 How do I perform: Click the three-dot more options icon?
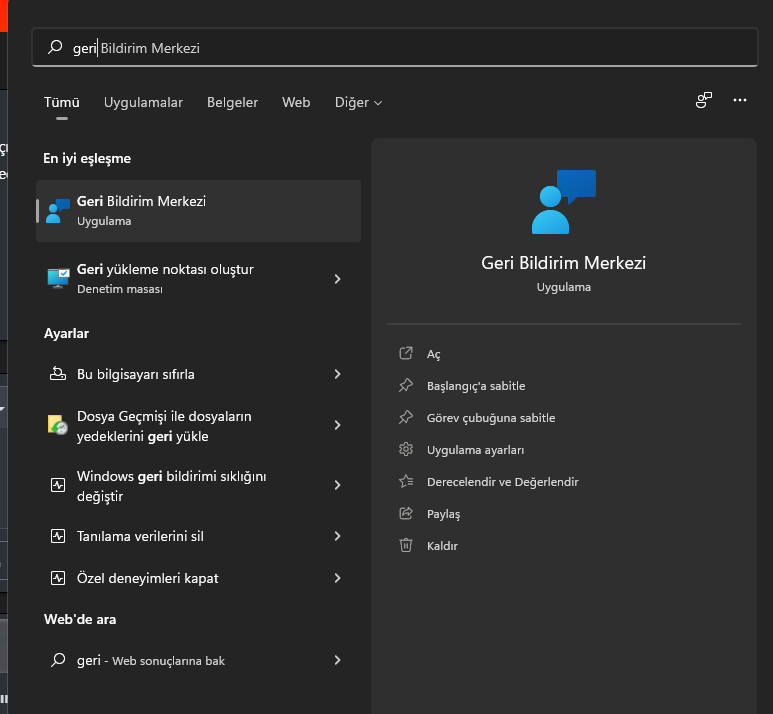[740, 100]
